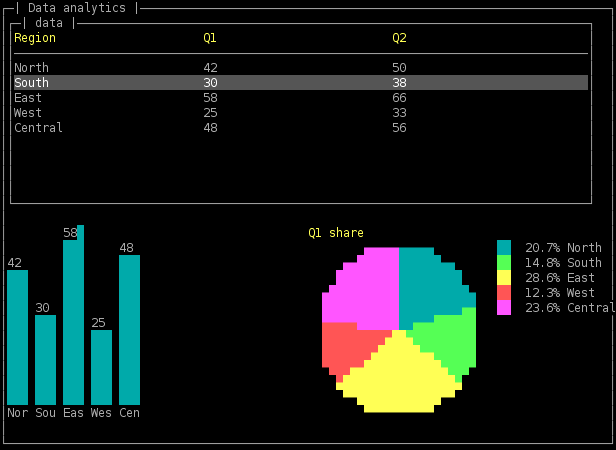Select the West row in data table

[x=301, y=113]
